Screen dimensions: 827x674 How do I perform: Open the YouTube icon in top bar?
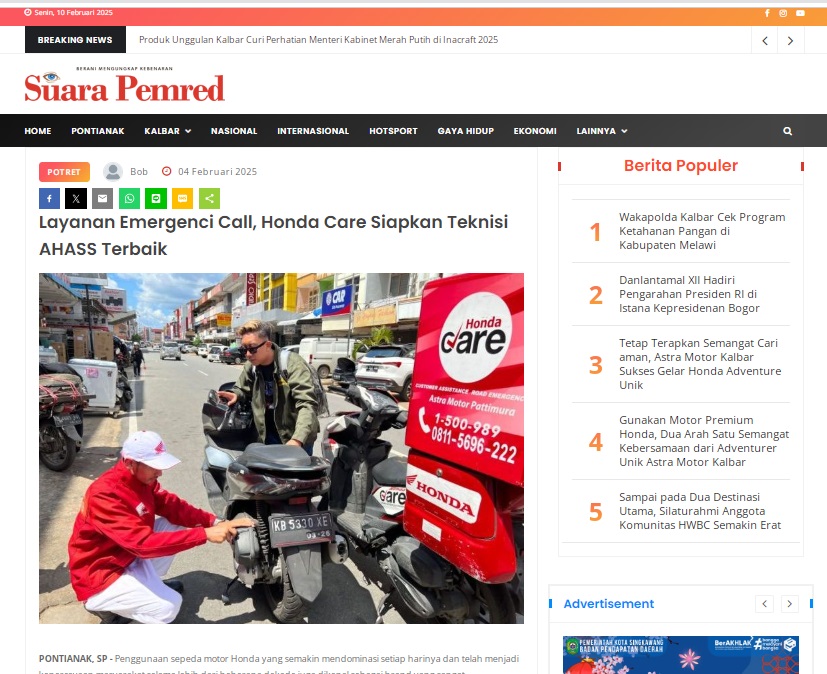pos(800,13)
